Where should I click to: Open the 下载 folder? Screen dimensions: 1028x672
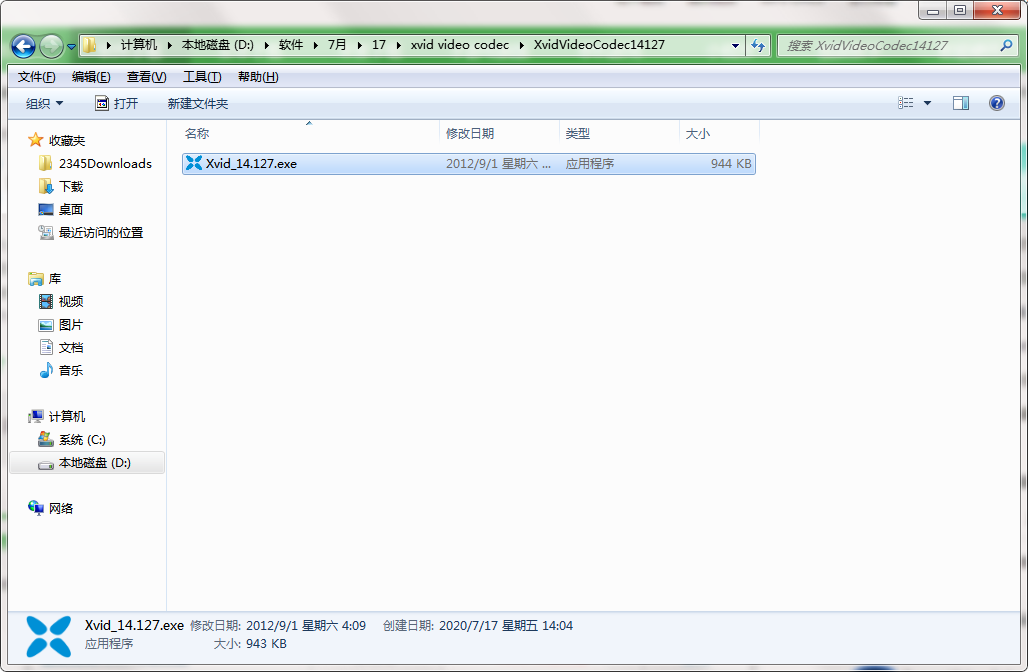(71, 186)
